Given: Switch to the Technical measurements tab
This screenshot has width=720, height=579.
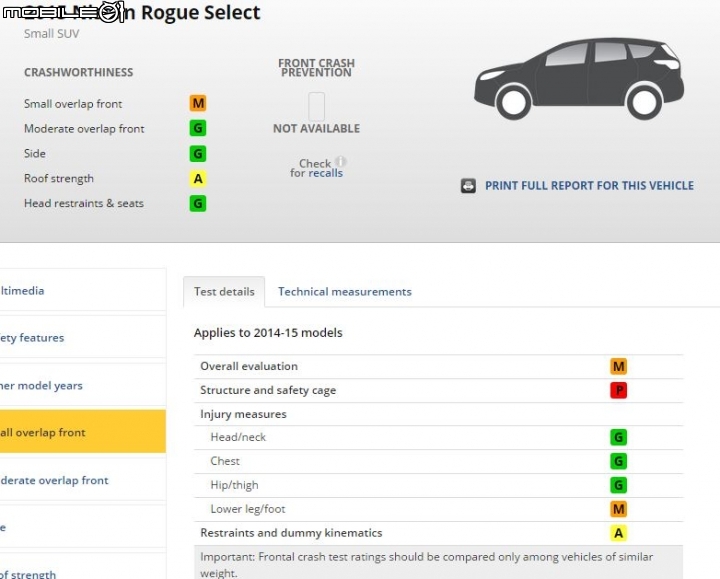Looking at the screenshot, I should 345,292.
